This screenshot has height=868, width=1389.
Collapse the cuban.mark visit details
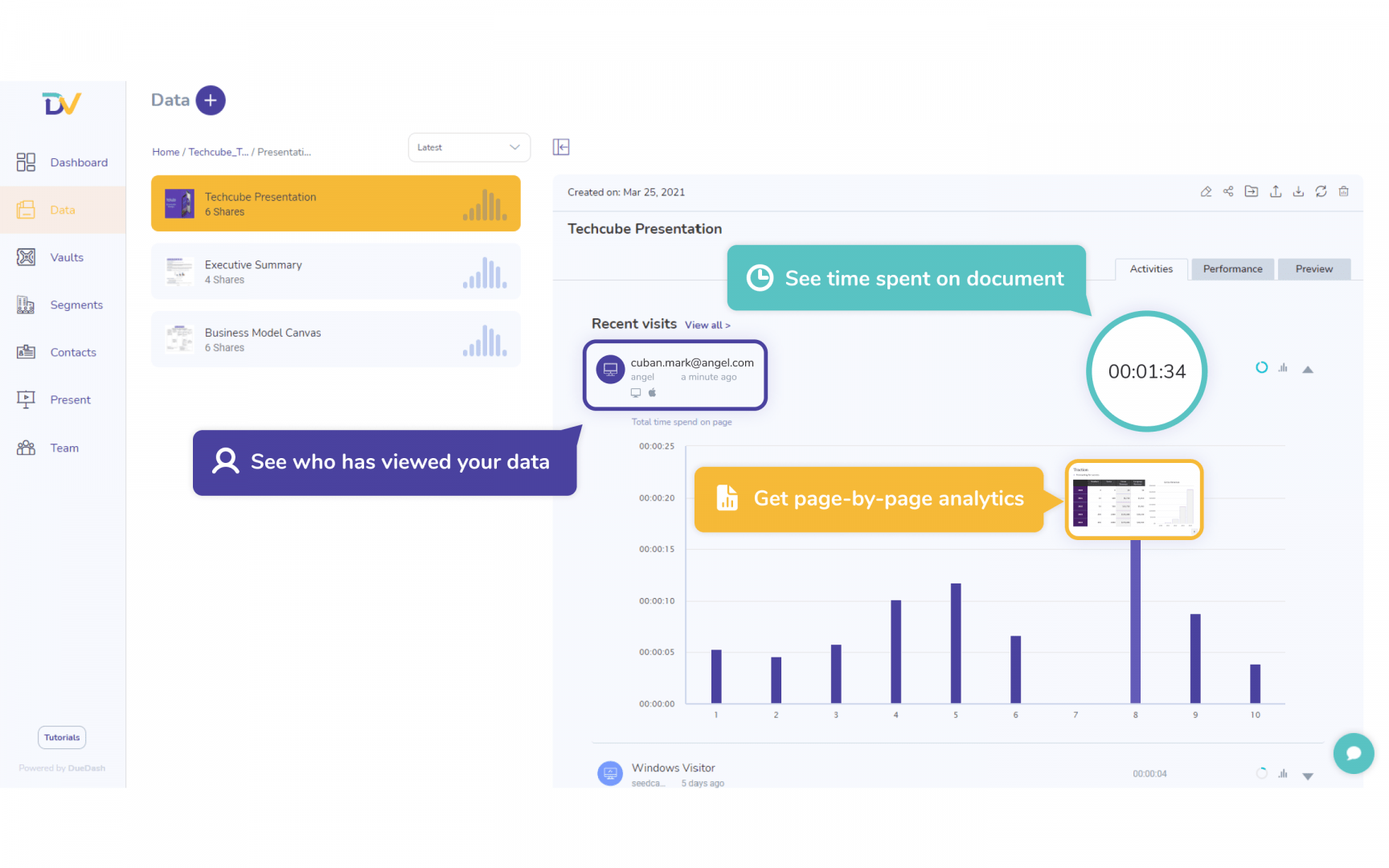[x=1309, y=369]
